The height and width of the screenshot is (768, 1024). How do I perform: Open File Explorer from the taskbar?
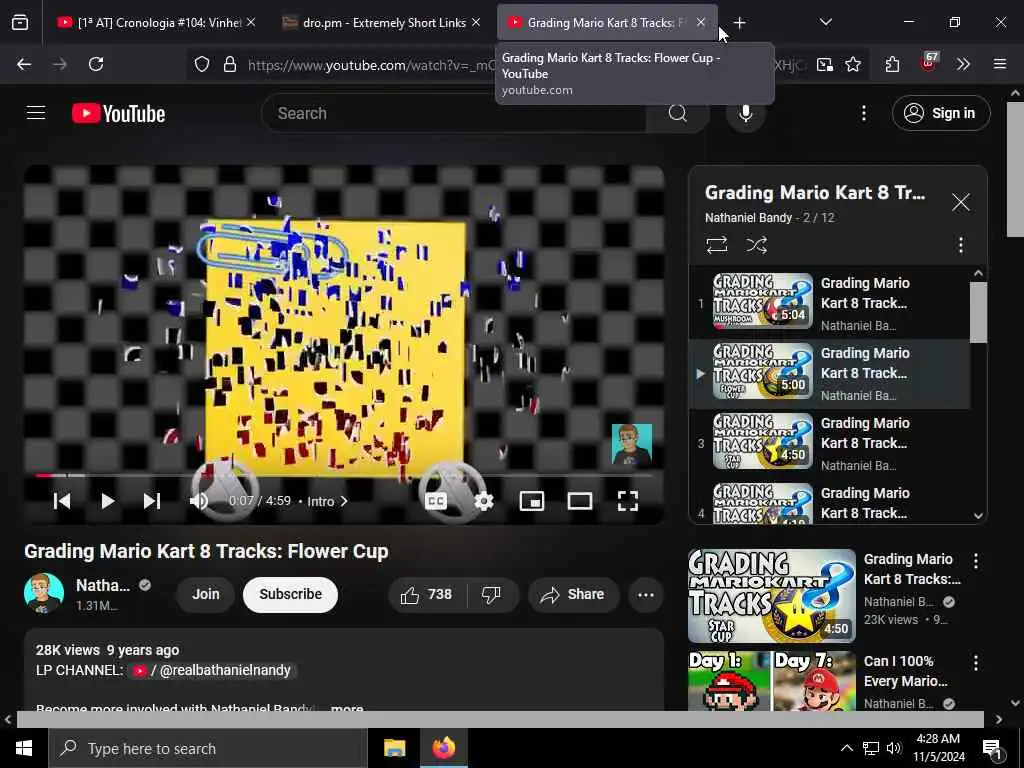(x=394, y=748)
